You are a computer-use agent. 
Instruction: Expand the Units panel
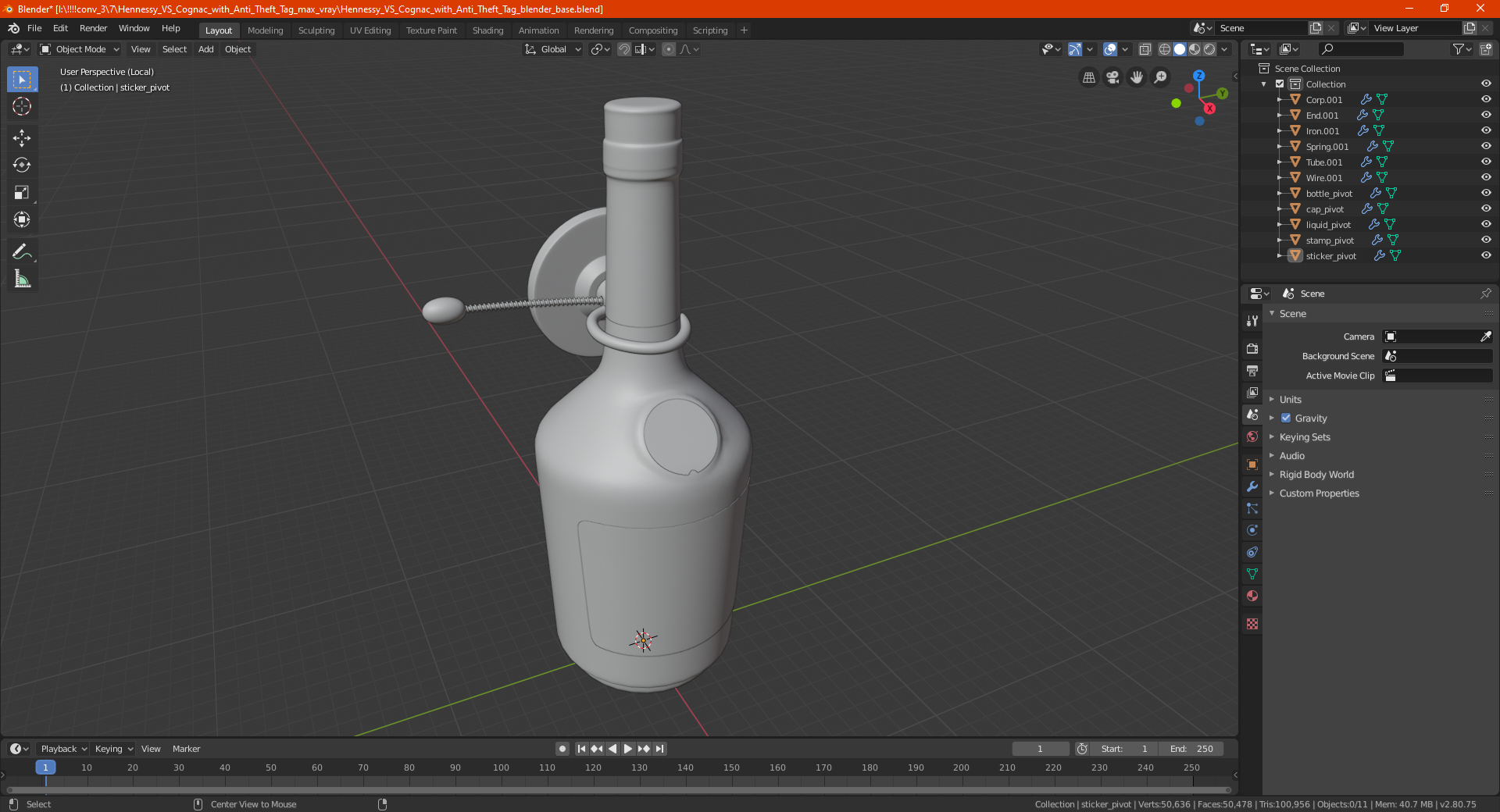(1290, 399)
